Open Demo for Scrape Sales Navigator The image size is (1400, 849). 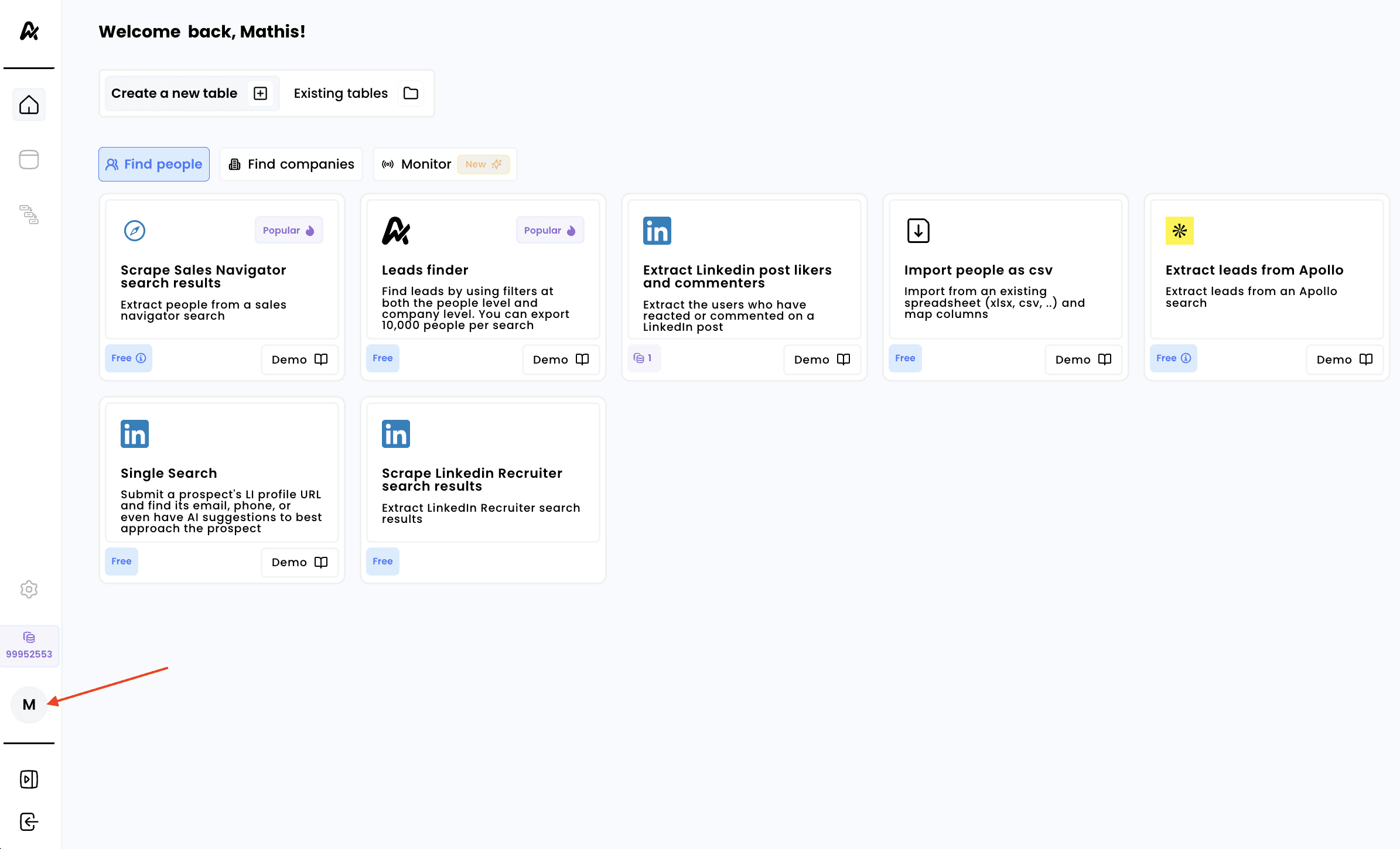(x=299, y=360)
